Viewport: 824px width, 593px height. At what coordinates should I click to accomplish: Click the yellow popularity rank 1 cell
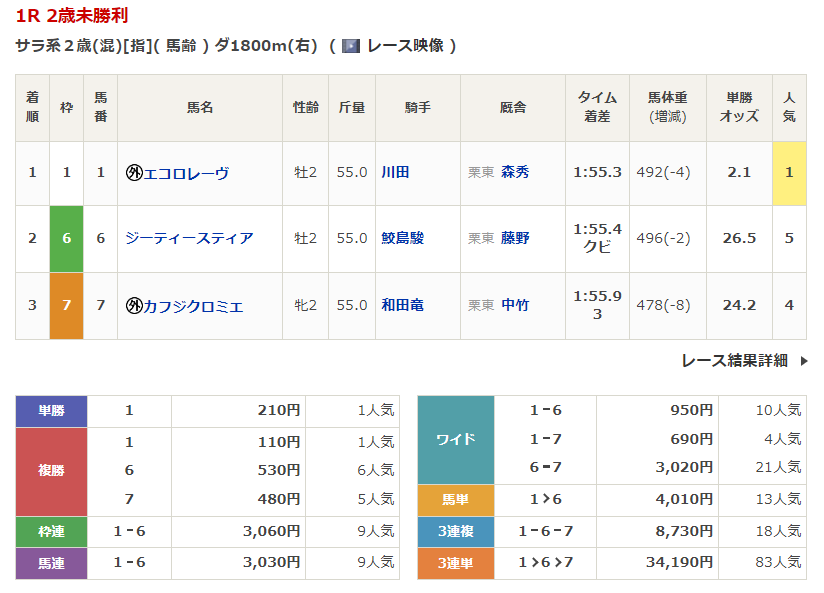[x=789, y=173]
